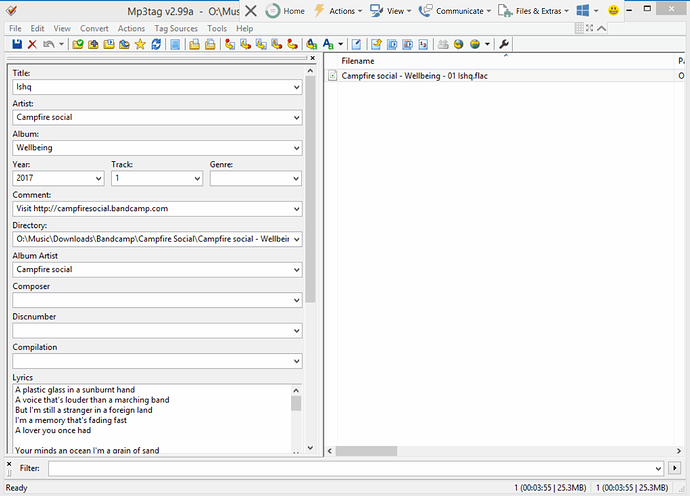This screenshot has width=690, height=496.
Task: Open the undo history dropdown arrow
Action: coord(61,44)
